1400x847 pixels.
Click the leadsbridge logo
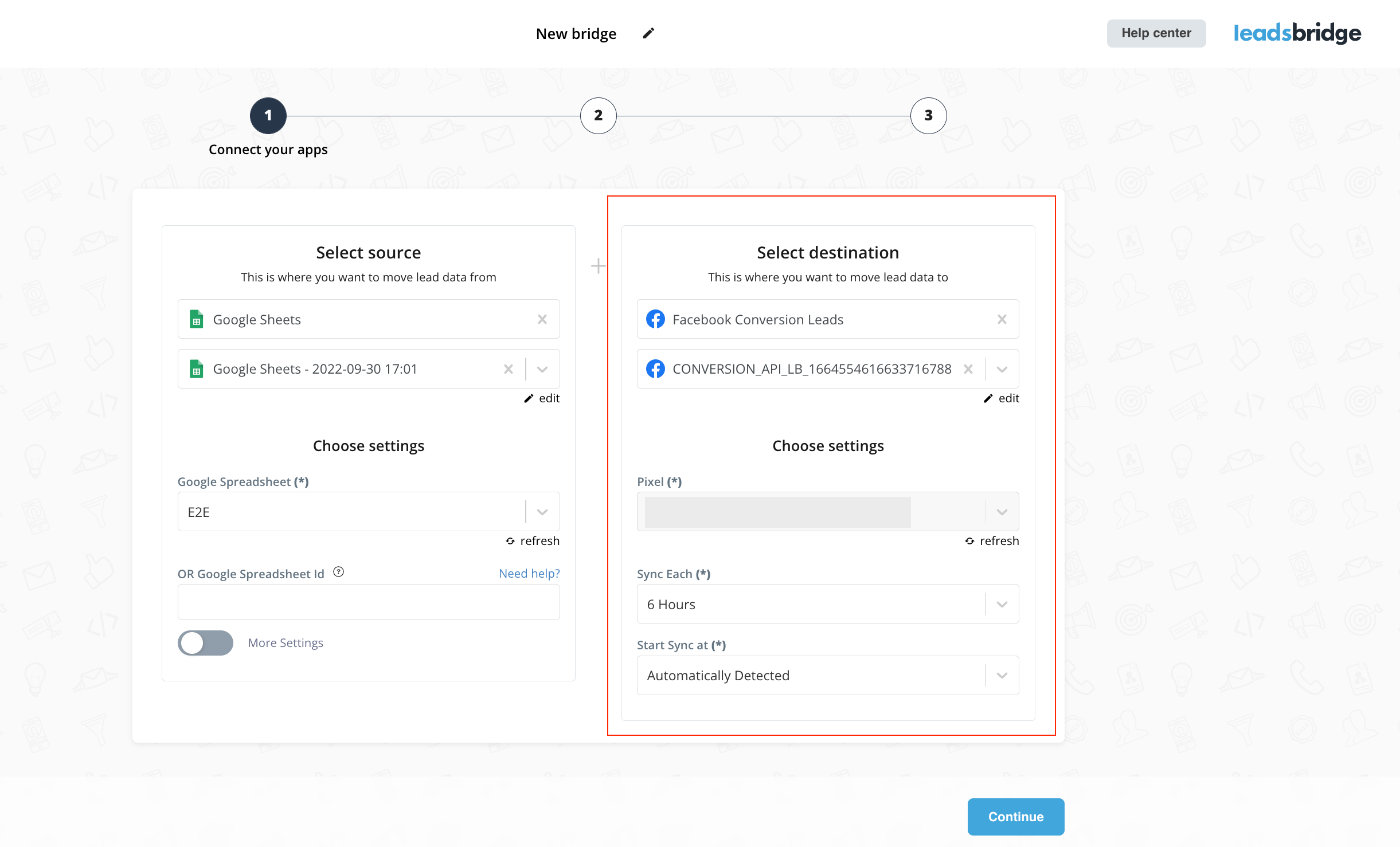1297,33
